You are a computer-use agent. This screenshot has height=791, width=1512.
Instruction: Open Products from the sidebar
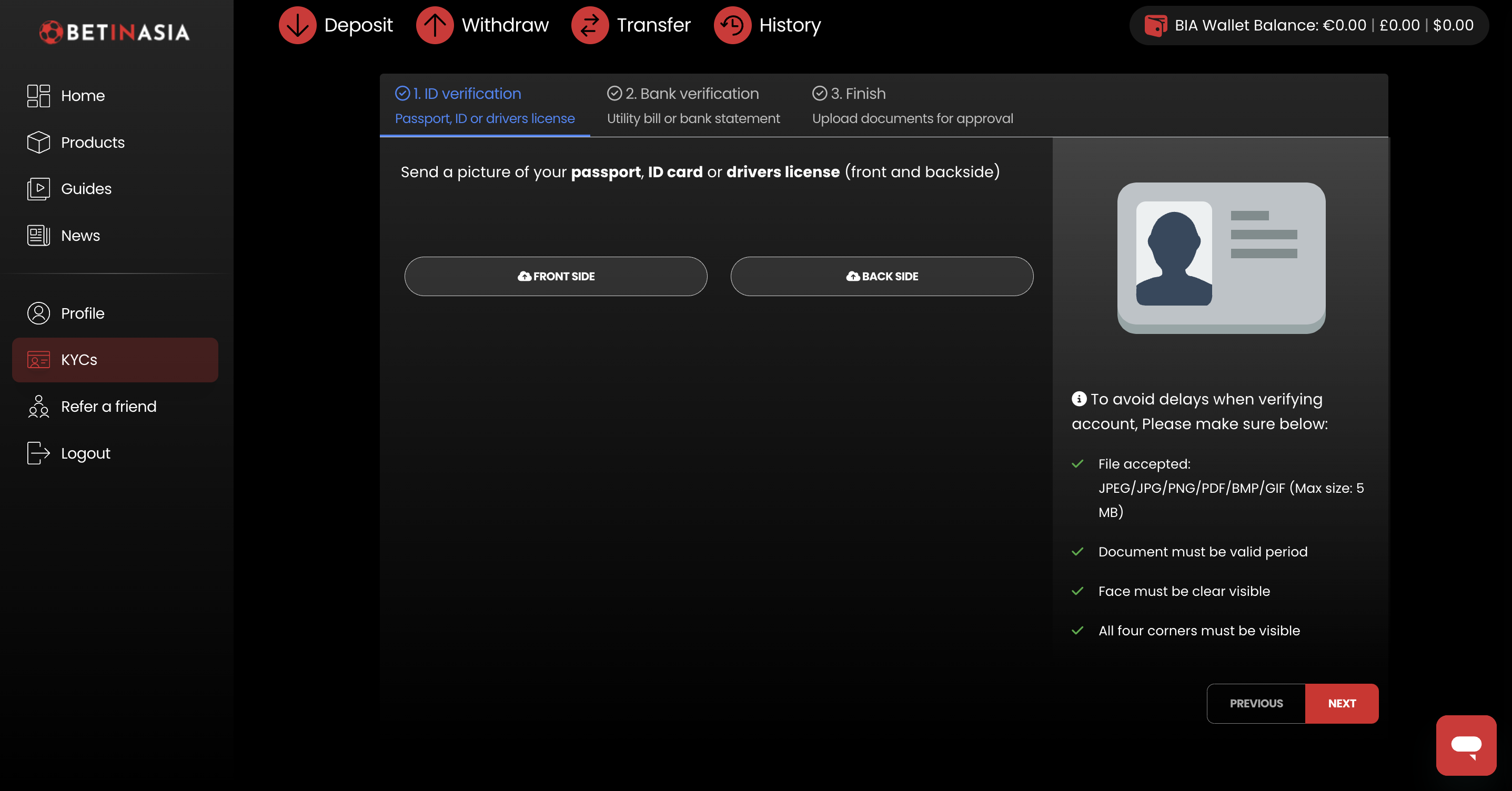click(x=93, y=143)
